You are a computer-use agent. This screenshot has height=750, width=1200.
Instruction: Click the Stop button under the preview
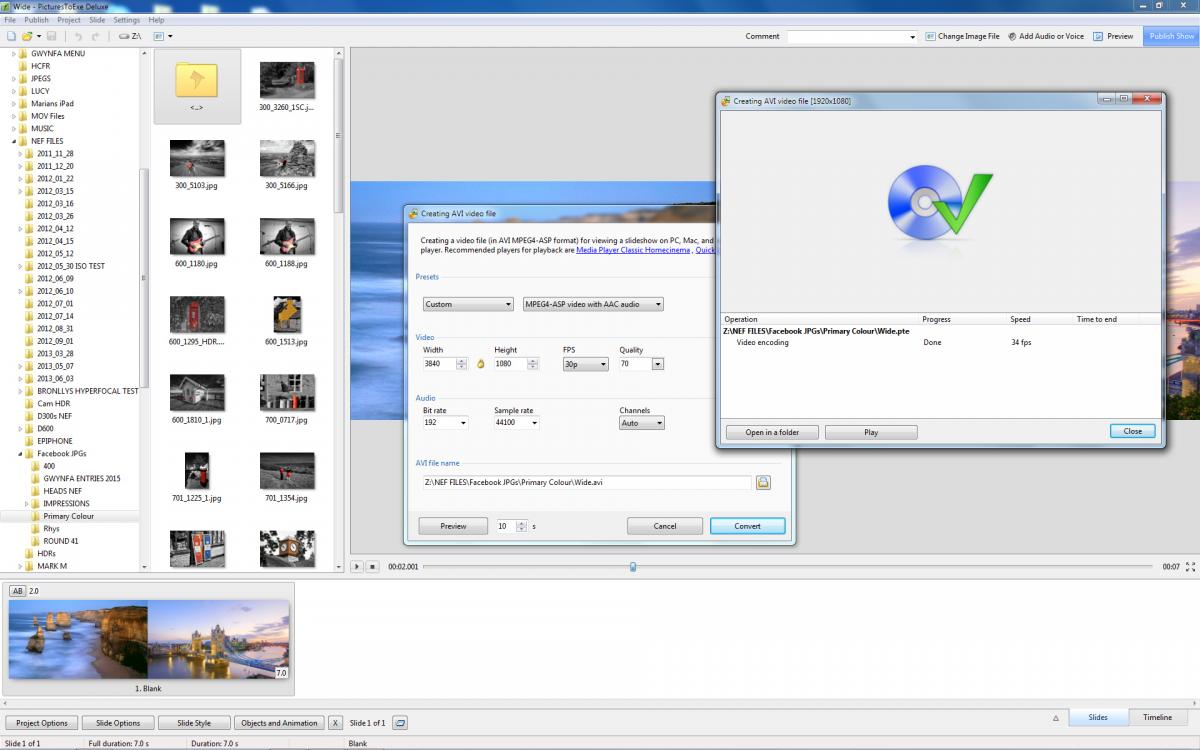[372, 567]
